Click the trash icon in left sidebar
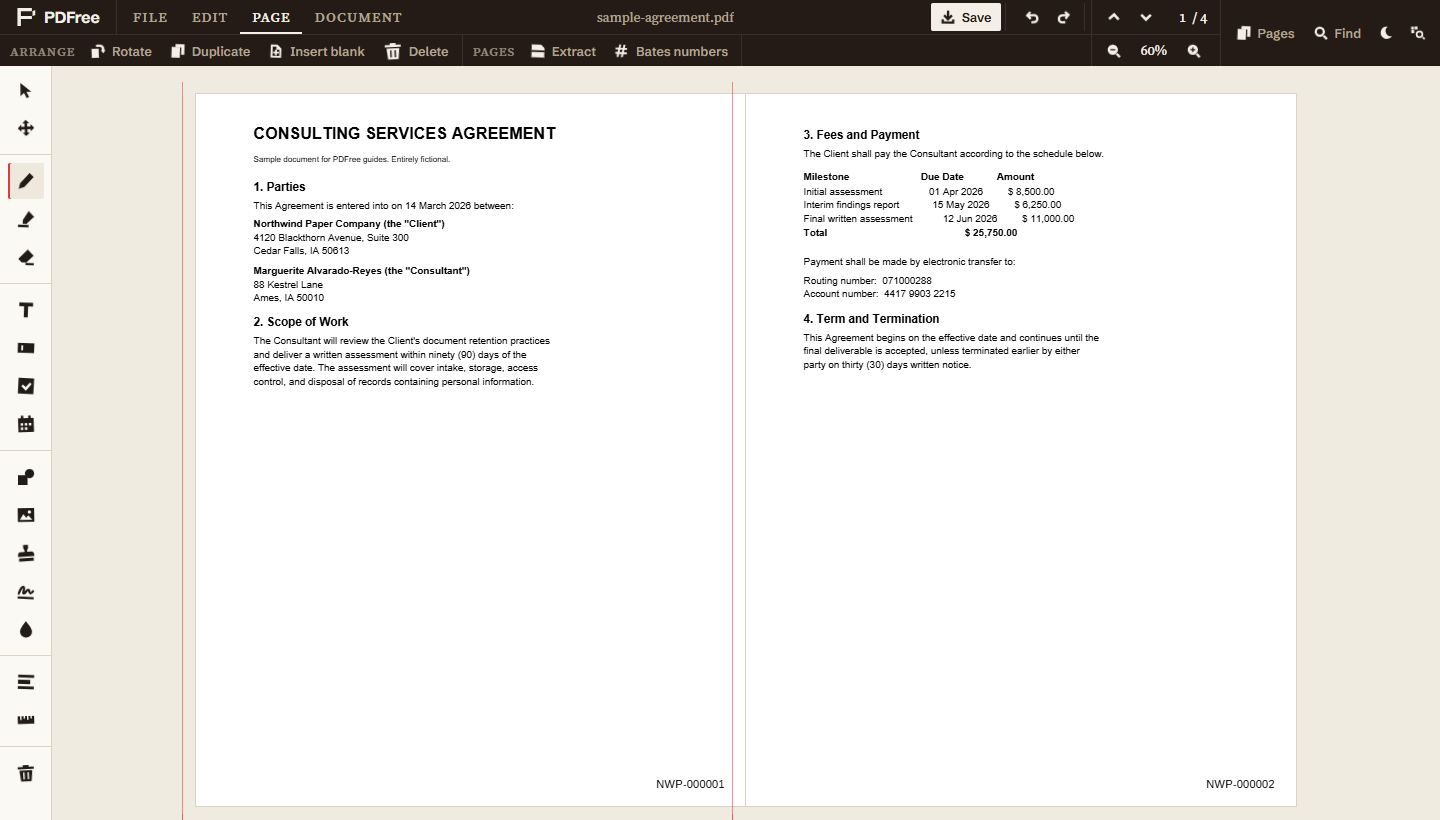The width and height of the screenshot is (1440, 820). 26,773
